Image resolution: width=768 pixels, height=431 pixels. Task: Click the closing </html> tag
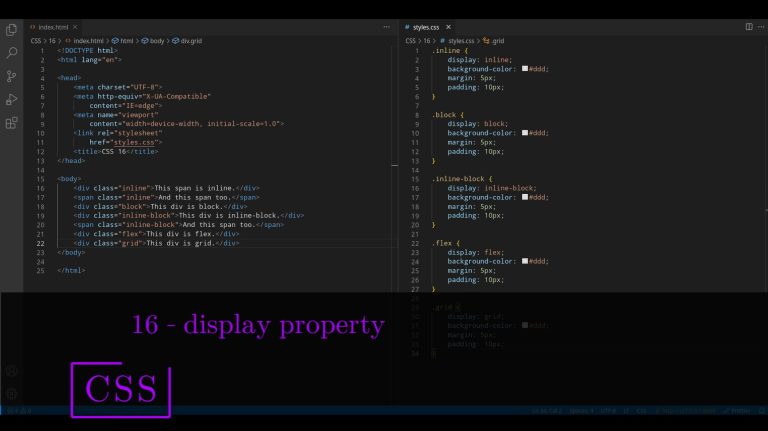(71, 270)
